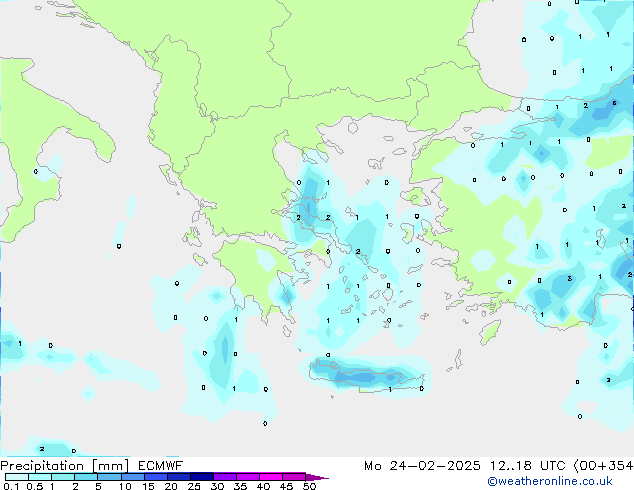Click legend value label '25'

point(194,486)
